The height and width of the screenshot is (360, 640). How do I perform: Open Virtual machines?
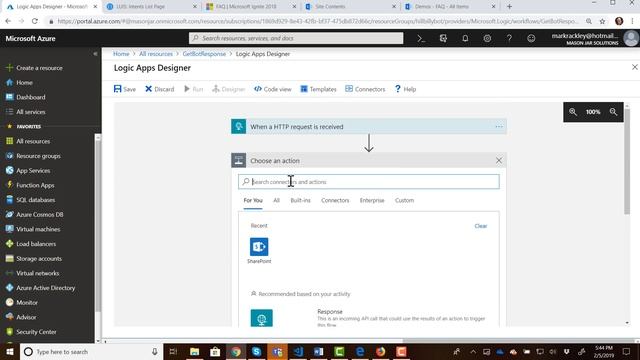click(33, 229)
